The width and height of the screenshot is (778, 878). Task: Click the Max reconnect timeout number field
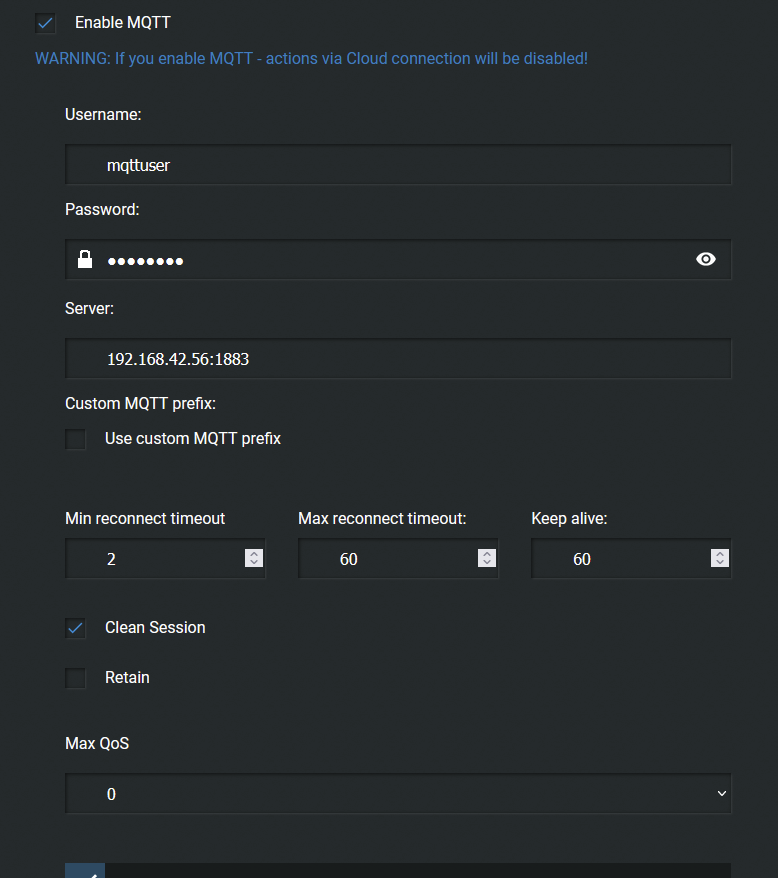coord(398,558)
